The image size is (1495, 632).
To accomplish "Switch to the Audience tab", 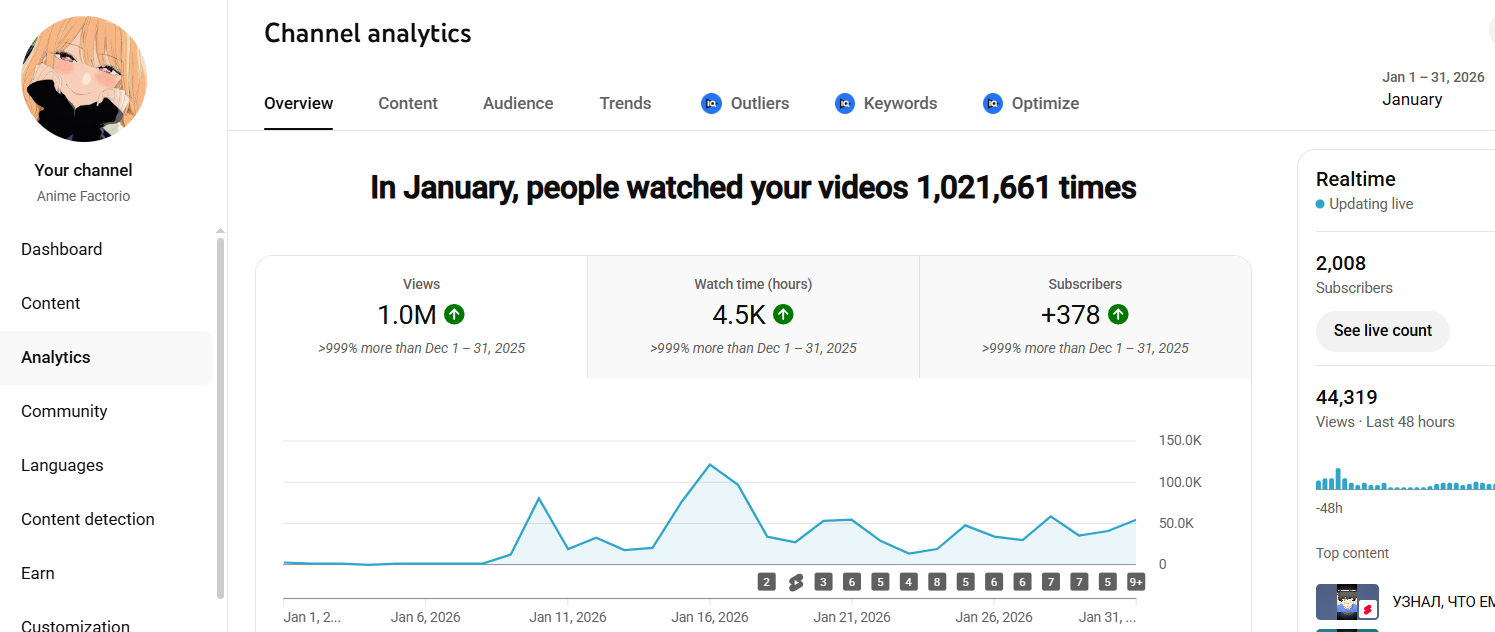I will (518, 103).
